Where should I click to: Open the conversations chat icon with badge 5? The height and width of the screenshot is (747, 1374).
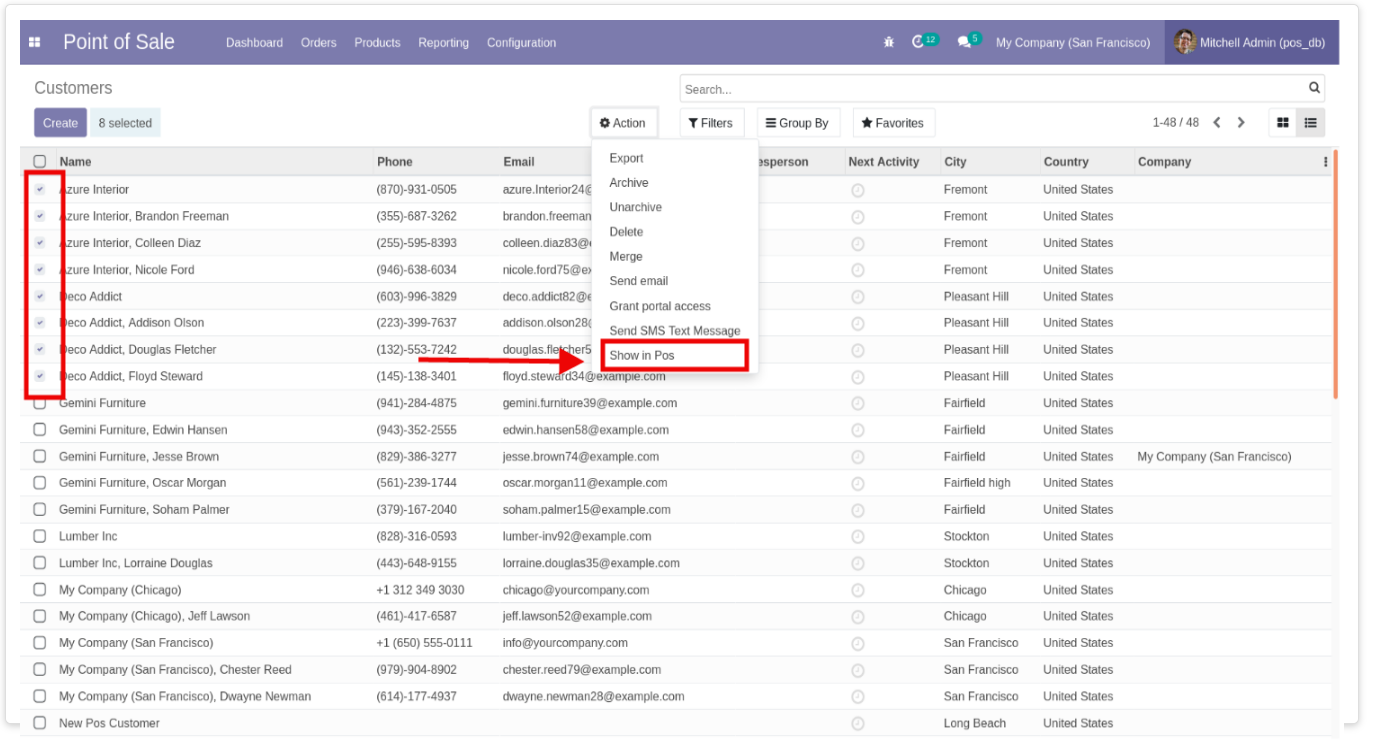(965, 42)
